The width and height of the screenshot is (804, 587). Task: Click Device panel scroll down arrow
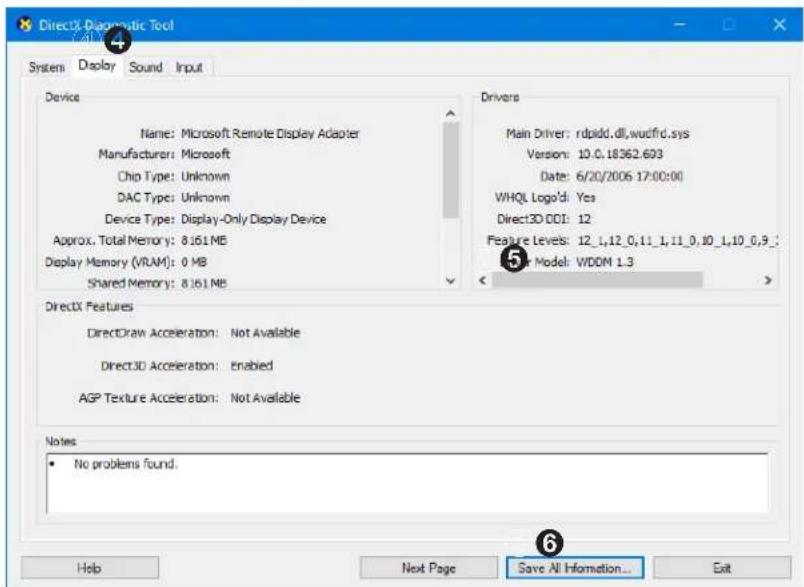click(x=451, y=280)
